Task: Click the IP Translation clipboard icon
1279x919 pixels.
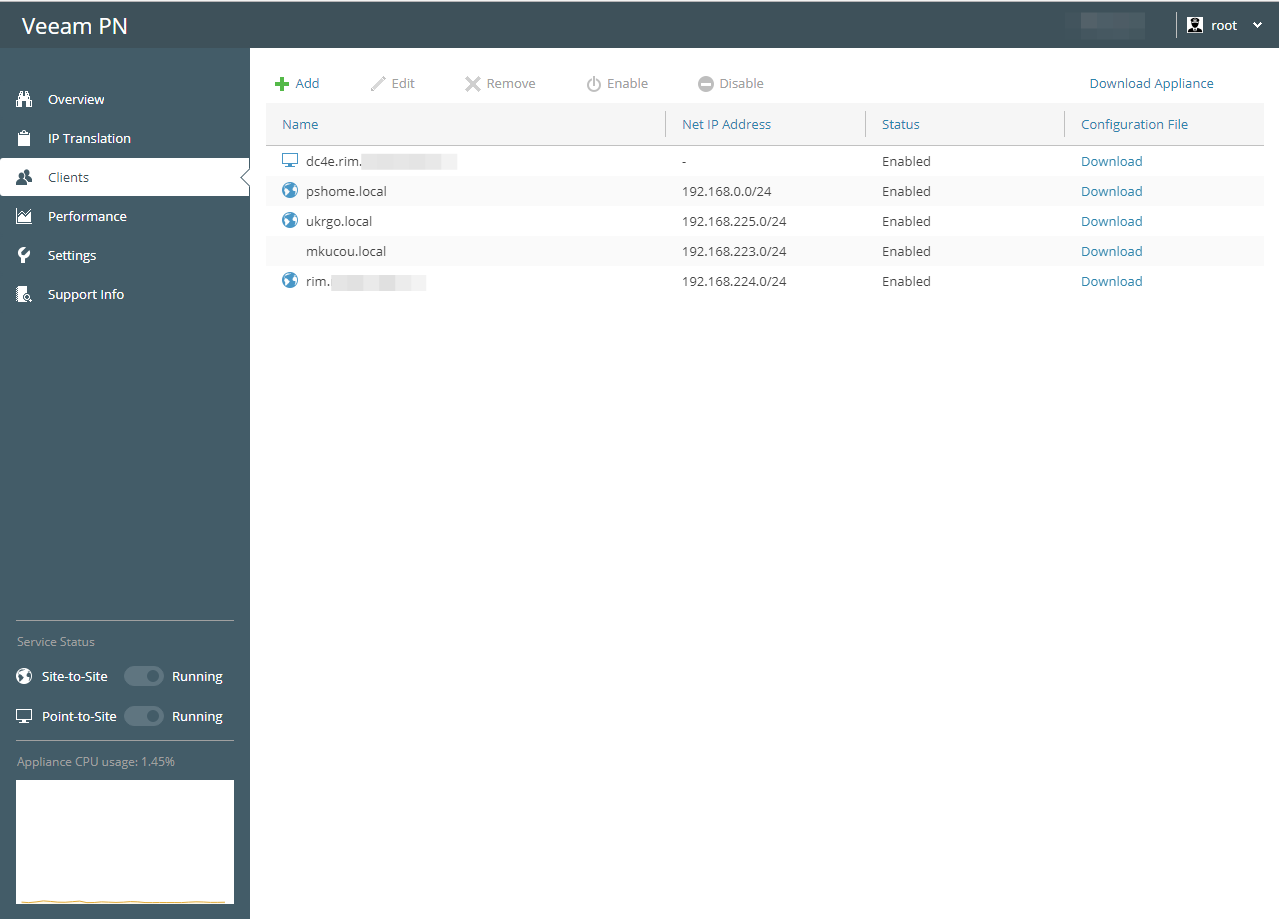Action: [25, 138]
